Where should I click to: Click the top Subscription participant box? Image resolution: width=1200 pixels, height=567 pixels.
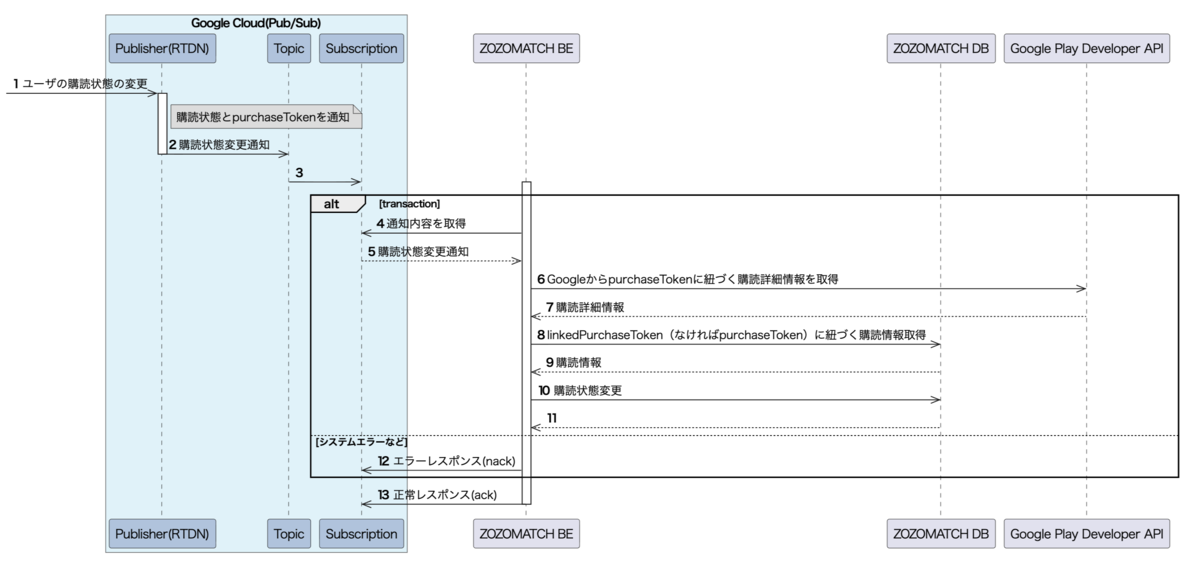tap(361, 47)
